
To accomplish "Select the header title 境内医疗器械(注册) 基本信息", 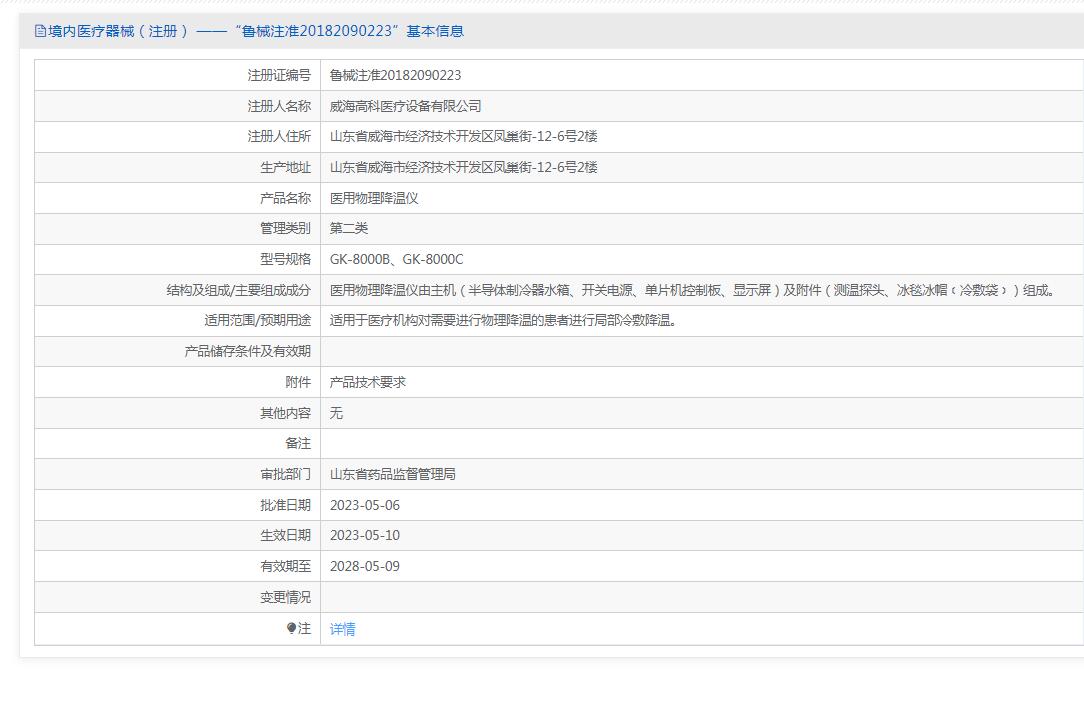I will 249,31.
